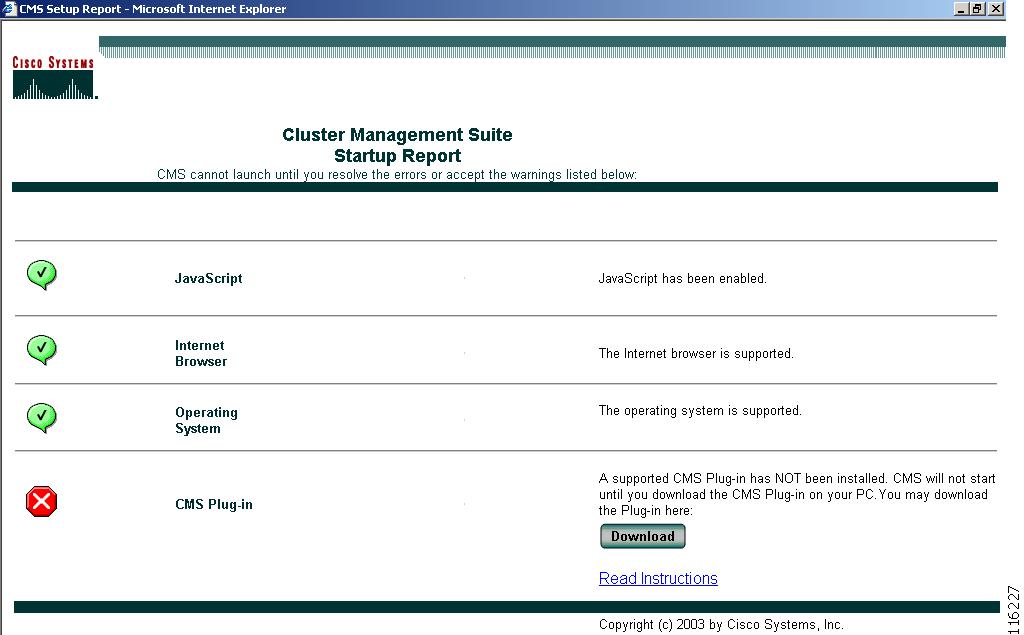The image size is (1024, 635).
Task: Click the green check icon beside Internet Browser
Action: (x=42, y=350)
